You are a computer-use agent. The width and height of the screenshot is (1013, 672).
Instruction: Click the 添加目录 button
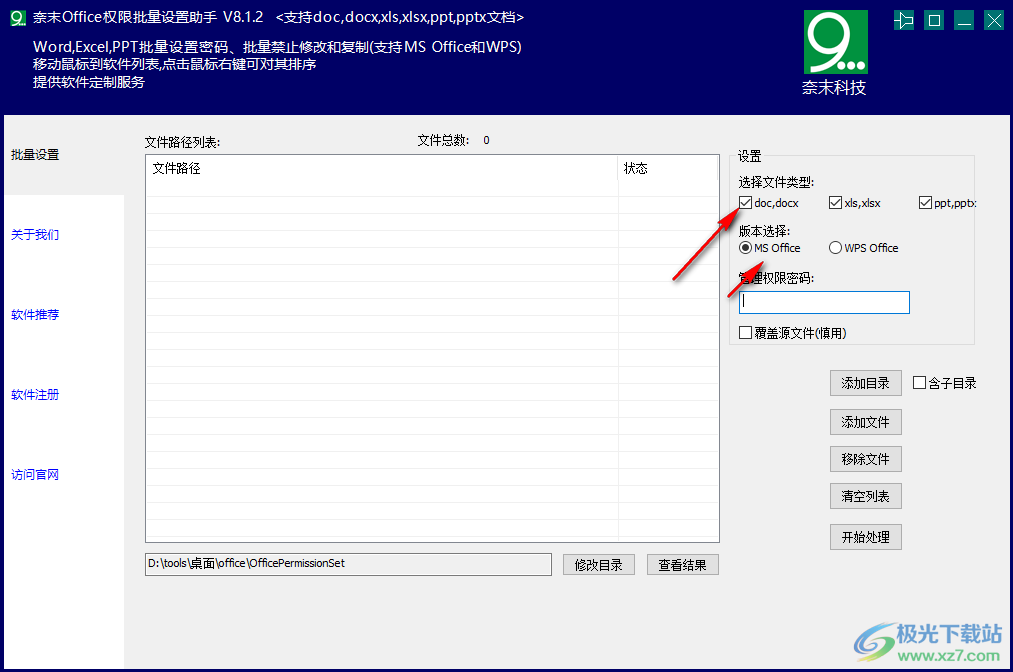point(866,384)
